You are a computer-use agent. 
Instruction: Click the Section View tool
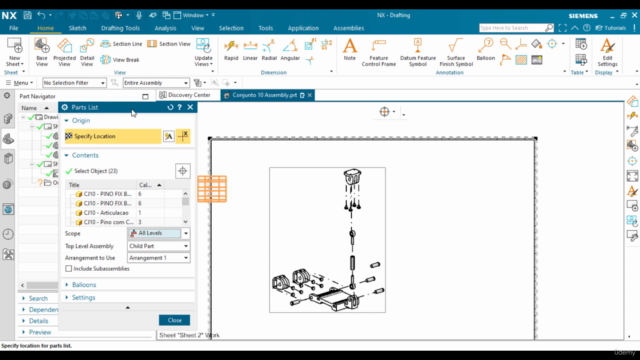(169, 44)
